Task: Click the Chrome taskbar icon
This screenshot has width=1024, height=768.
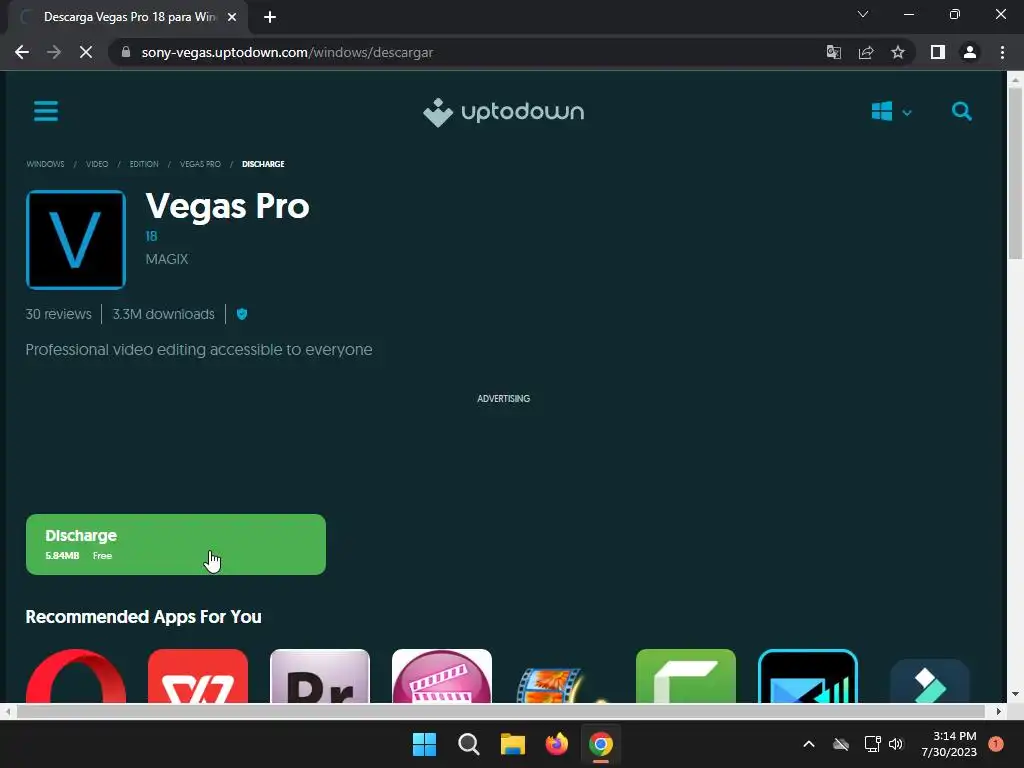Action: coord(601,744)
